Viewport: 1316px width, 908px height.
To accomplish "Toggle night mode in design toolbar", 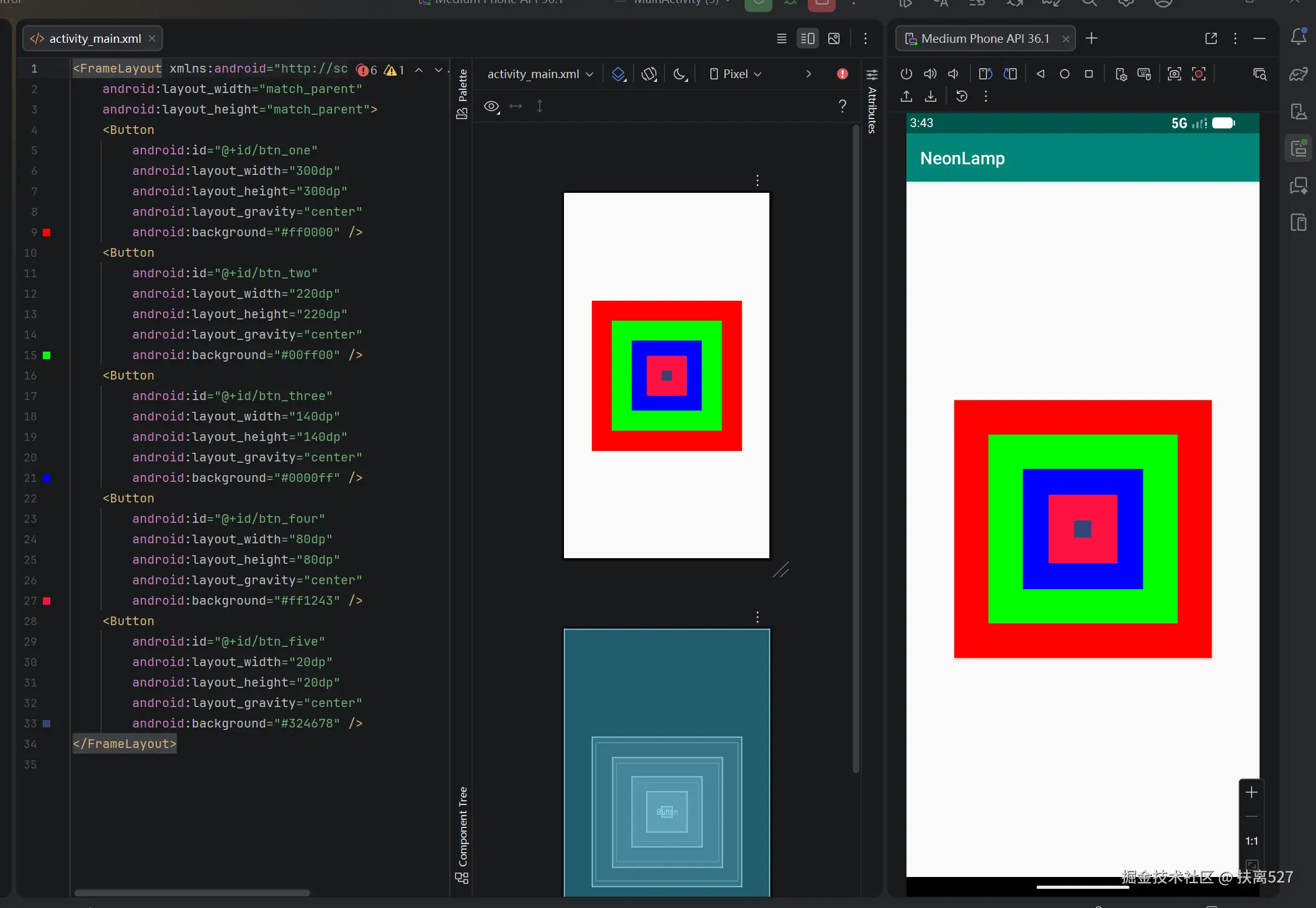I will (680, 74).
